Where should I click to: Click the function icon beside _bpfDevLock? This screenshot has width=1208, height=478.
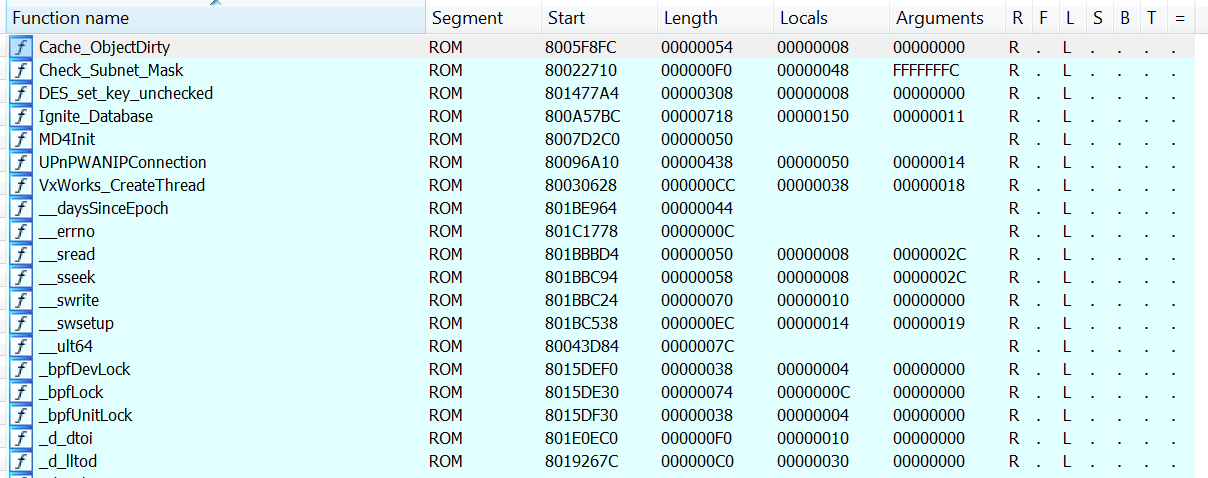21,369
